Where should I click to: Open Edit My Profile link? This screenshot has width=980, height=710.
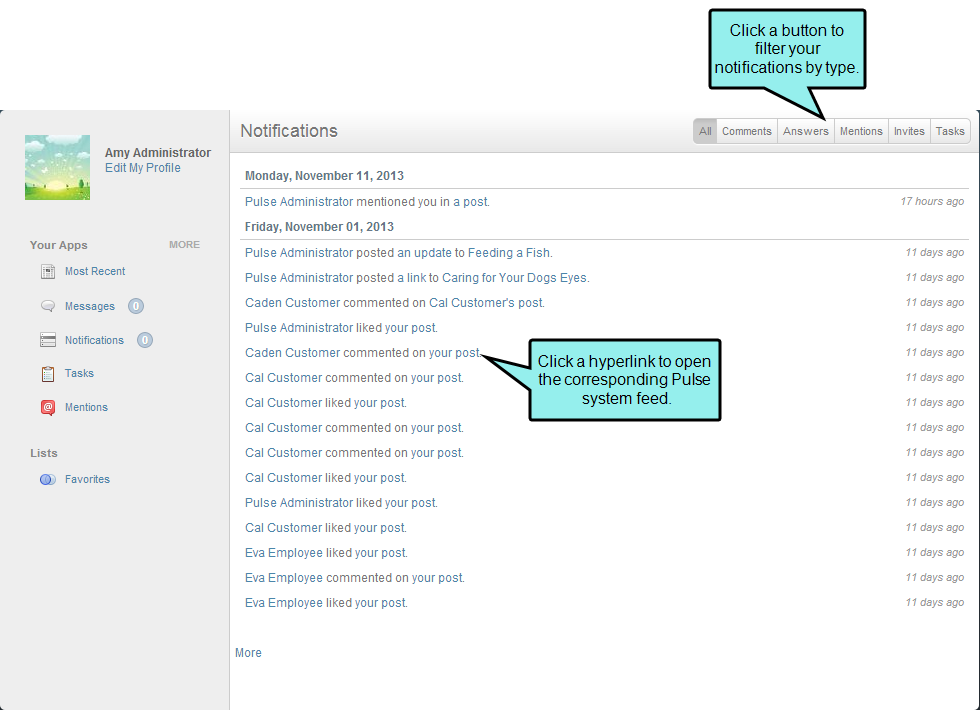coord(142,168)
